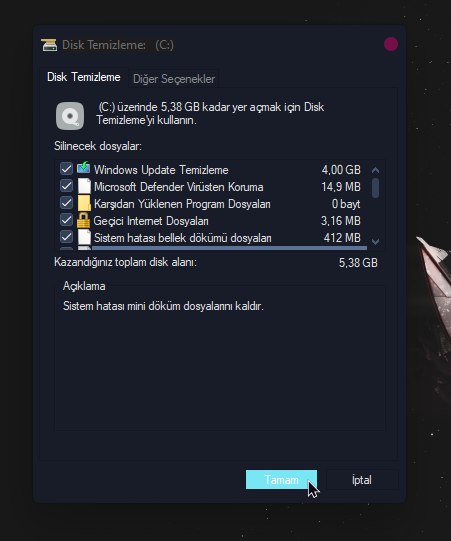Image resolution: width=451 pixels, height=541 pixels.
Task: Close the dialog with the magenta round button
Action: point(391,44)
